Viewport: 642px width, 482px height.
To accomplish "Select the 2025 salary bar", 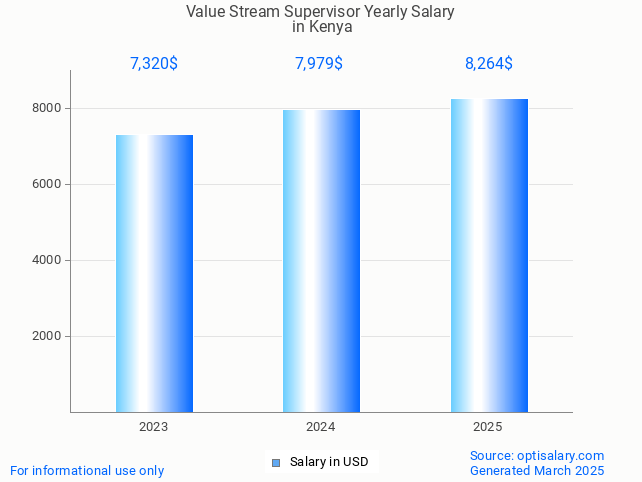I will pos(488,255).
